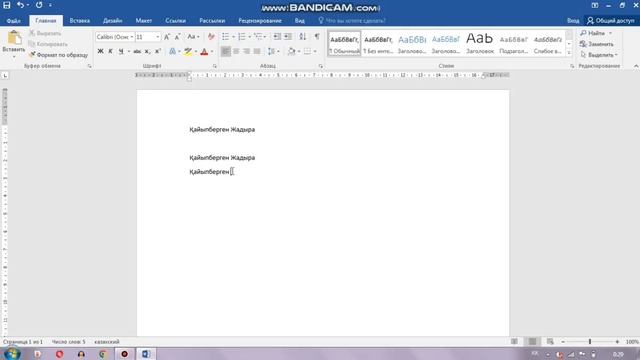Apply superscript formatting
This screenshot has height=360, width=640.
click(158, 51)
